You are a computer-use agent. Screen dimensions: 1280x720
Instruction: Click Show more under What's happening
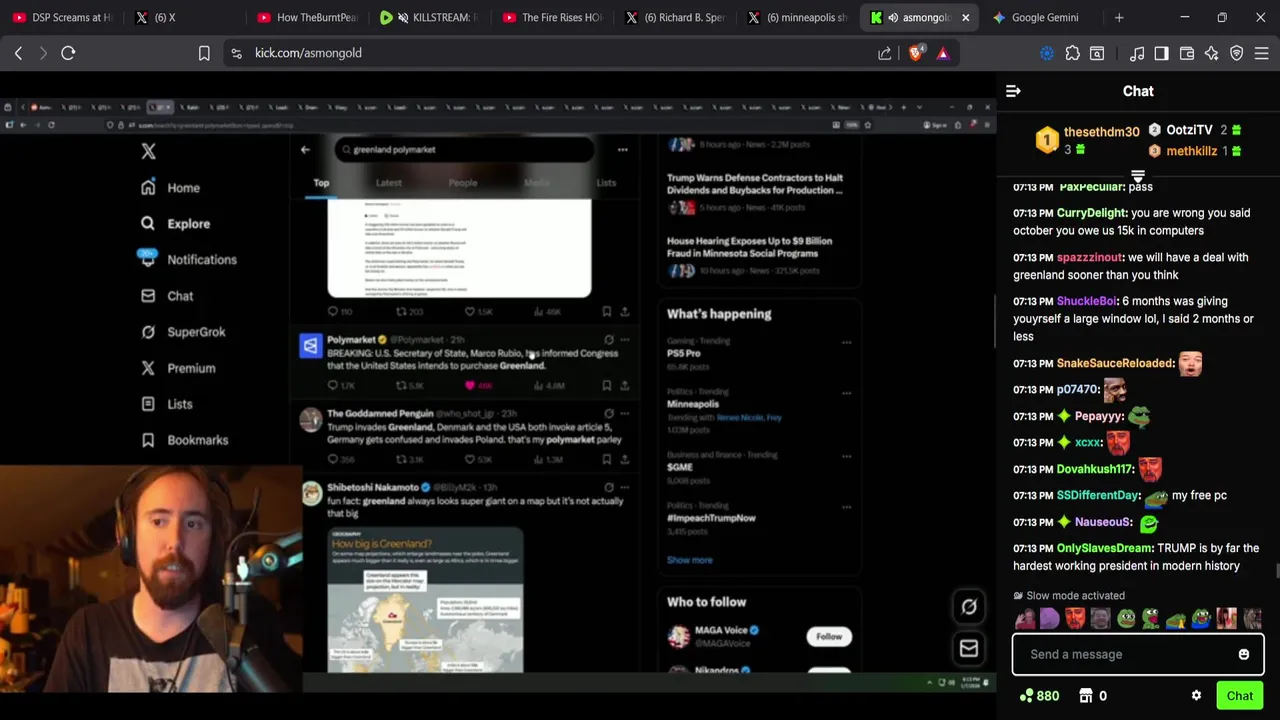click(x=690, y=560)
